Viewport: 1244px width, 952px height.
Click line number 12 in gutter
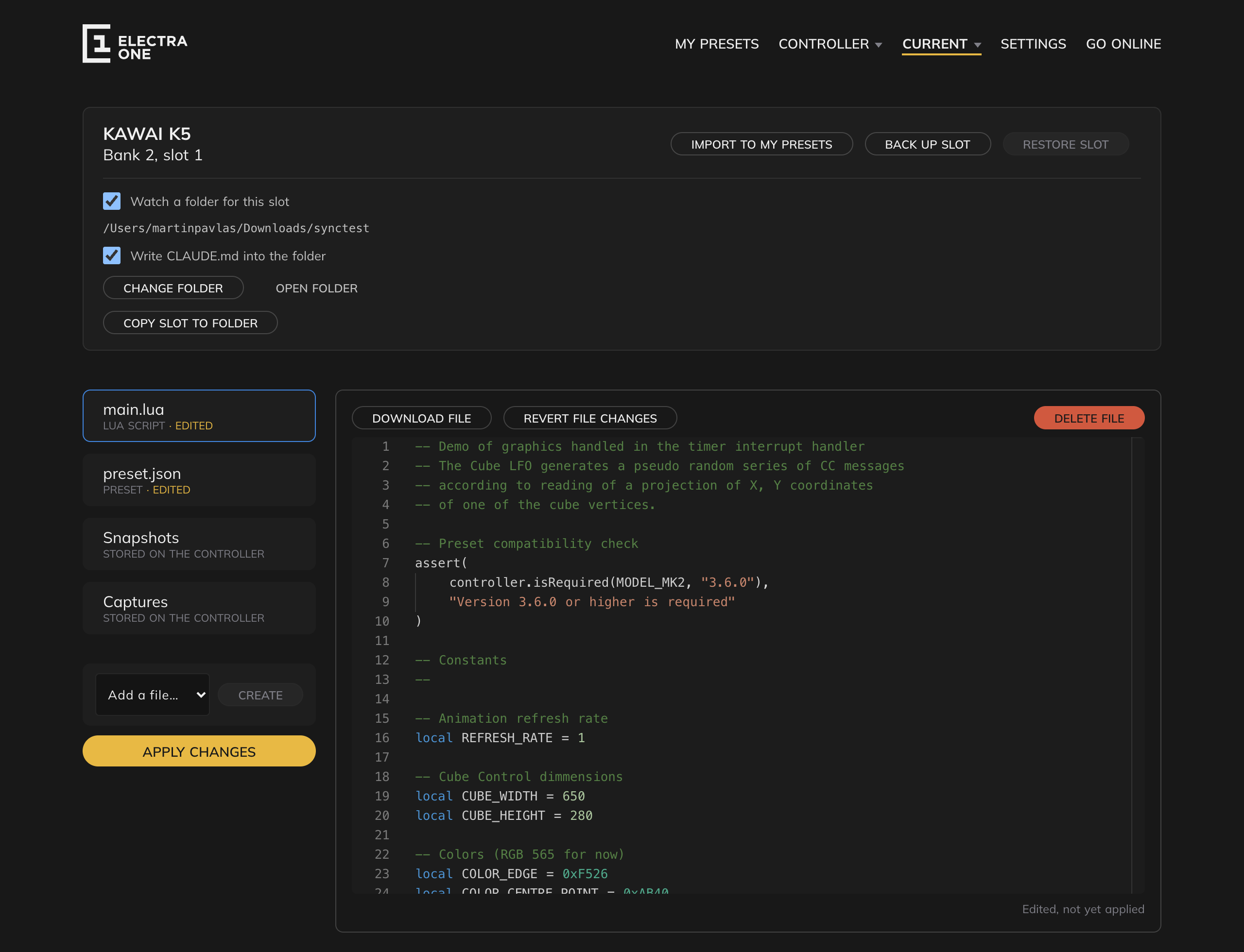(x=382, y=660)
